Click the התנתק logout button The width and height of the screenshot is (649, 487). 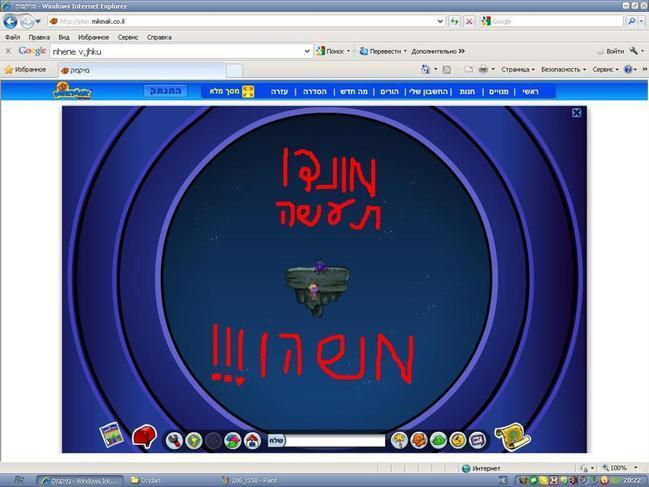tap(165, 91)
